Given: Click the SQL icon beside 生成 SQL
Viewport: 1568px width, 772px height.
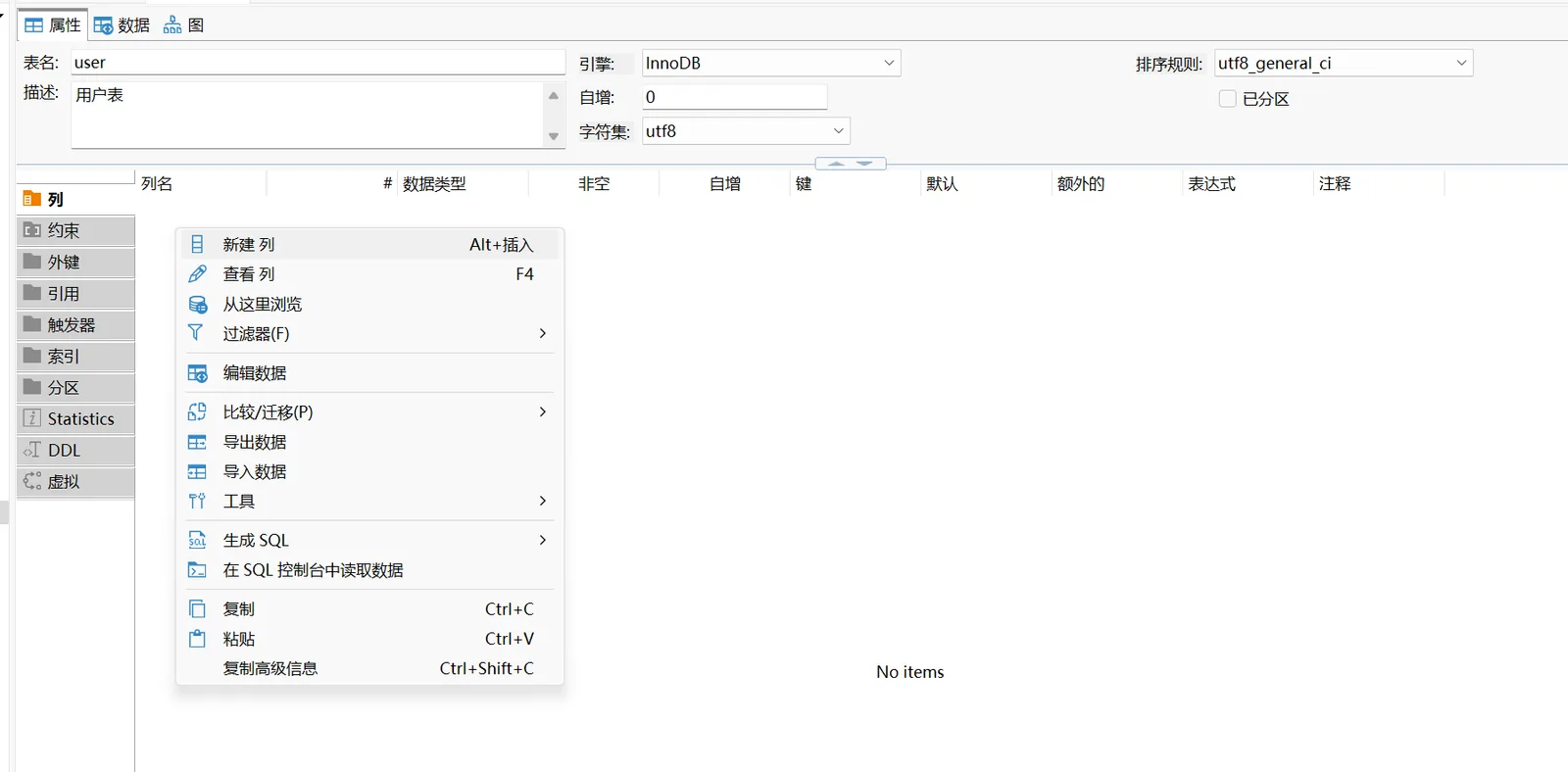Looking at the screenshot, I should coord(197,540).
